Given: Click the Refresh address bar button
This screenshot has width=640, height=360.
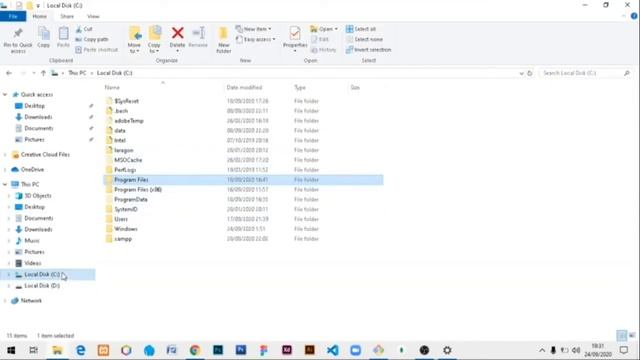Looking at the screenshot, I should point(530,73).
